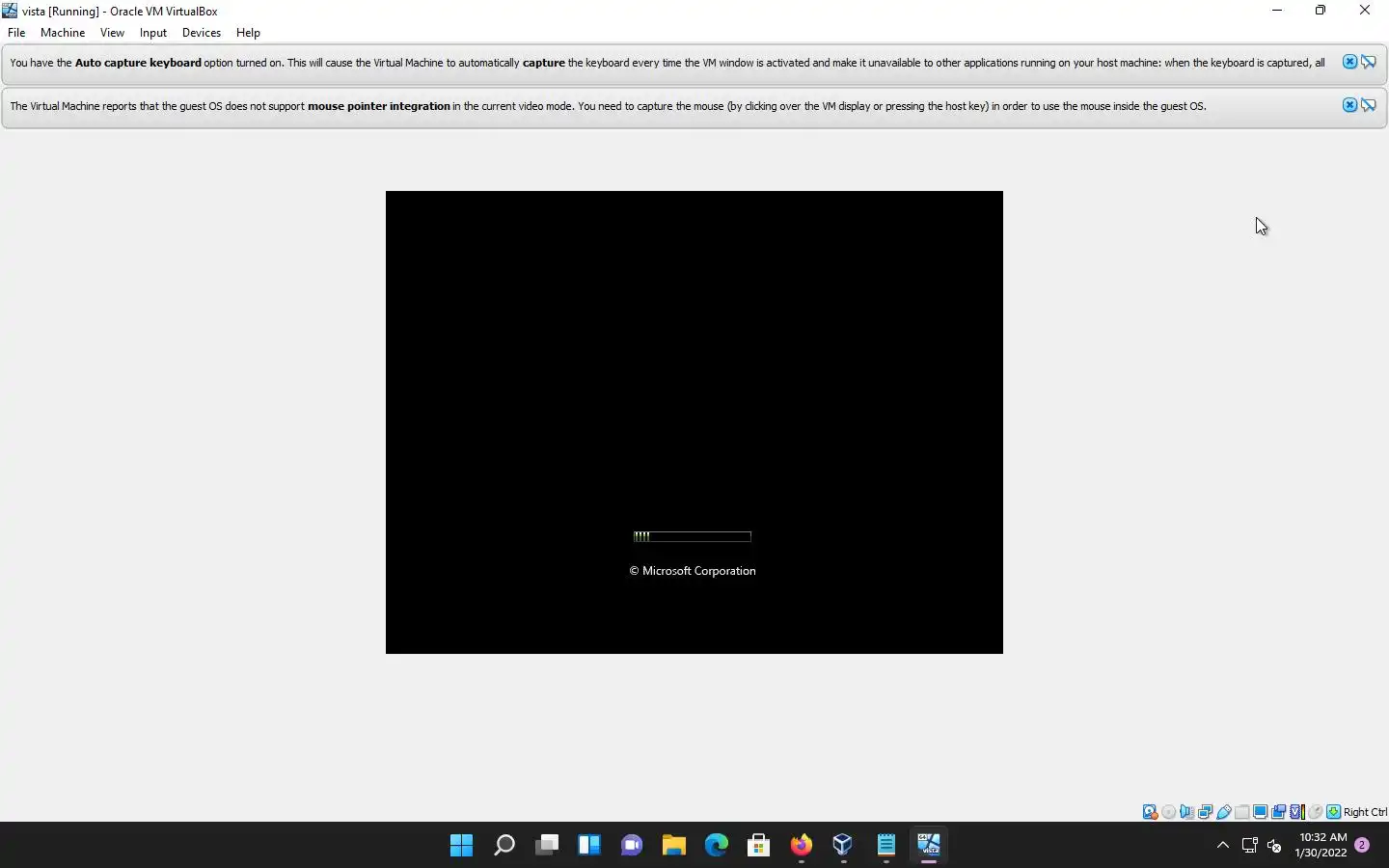This screenshot has height=868, width=1389.
Task: Show hidden system tray icons
Action: click(x=1223, y=846)
